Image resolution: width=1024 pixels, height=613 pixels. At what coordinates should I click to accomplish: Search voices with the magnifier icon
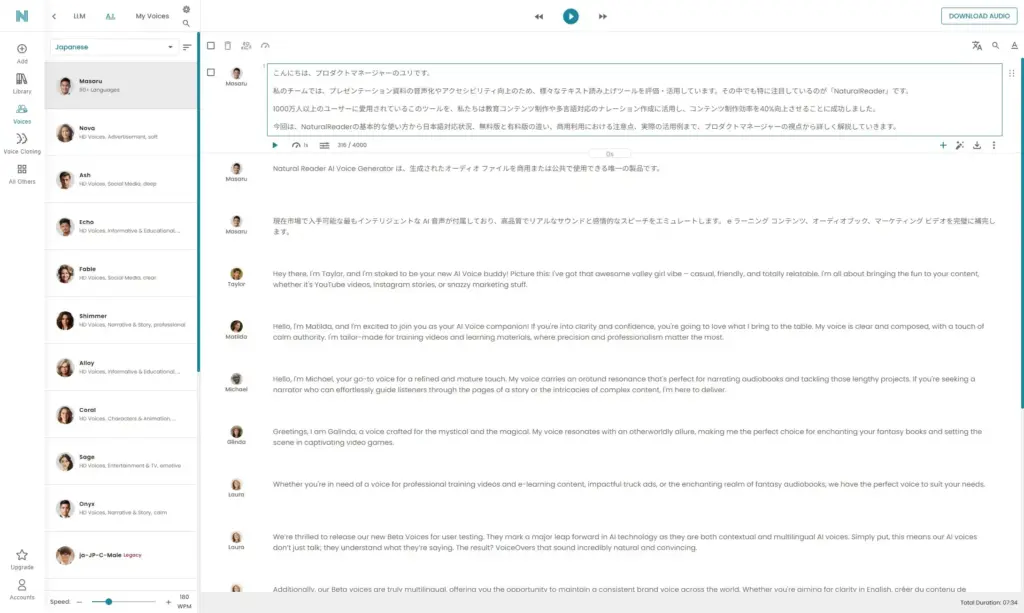tap(186, 23)
